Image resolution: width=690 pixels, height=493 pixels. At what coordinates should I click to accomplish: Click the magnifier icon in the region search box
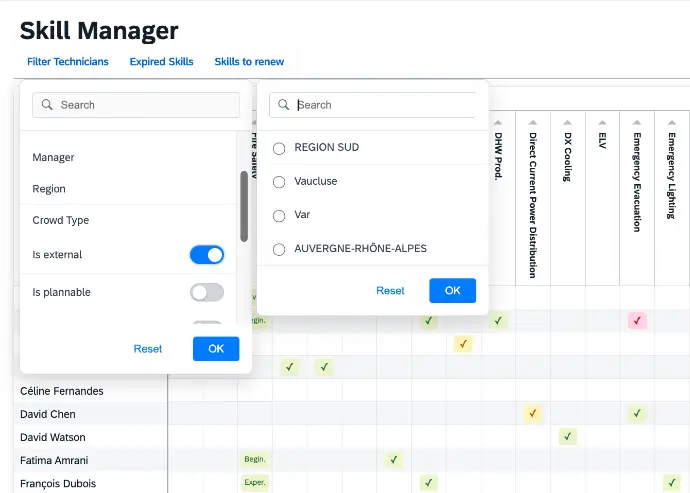point(284,105)
